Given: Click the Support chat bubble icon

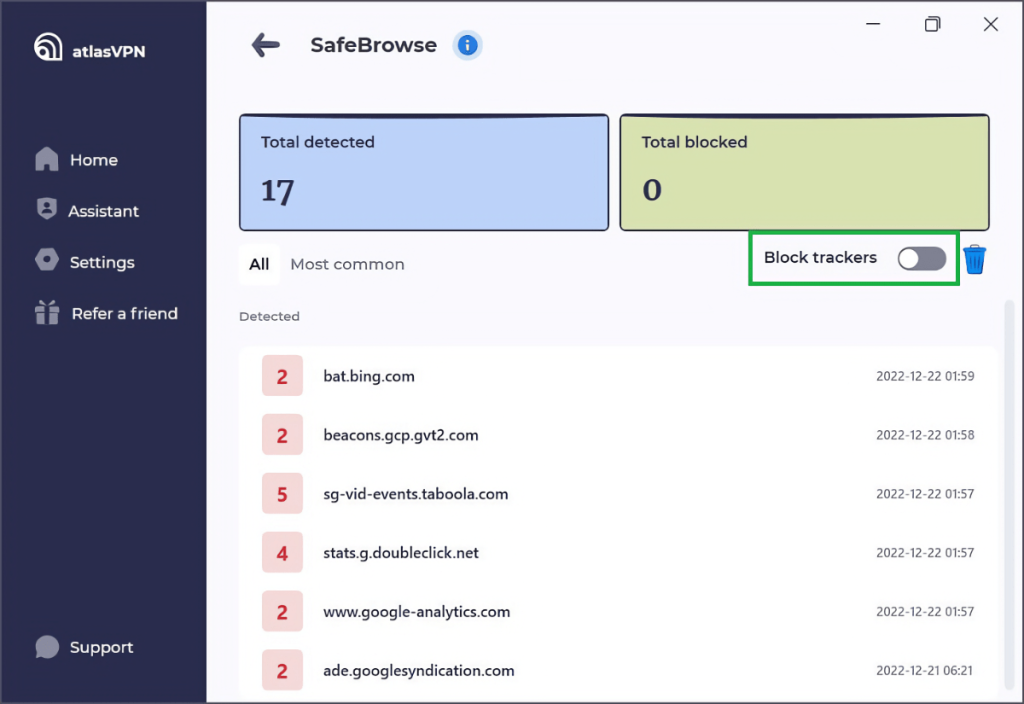Looking at the screenshot, I should [x=47, y=647].
